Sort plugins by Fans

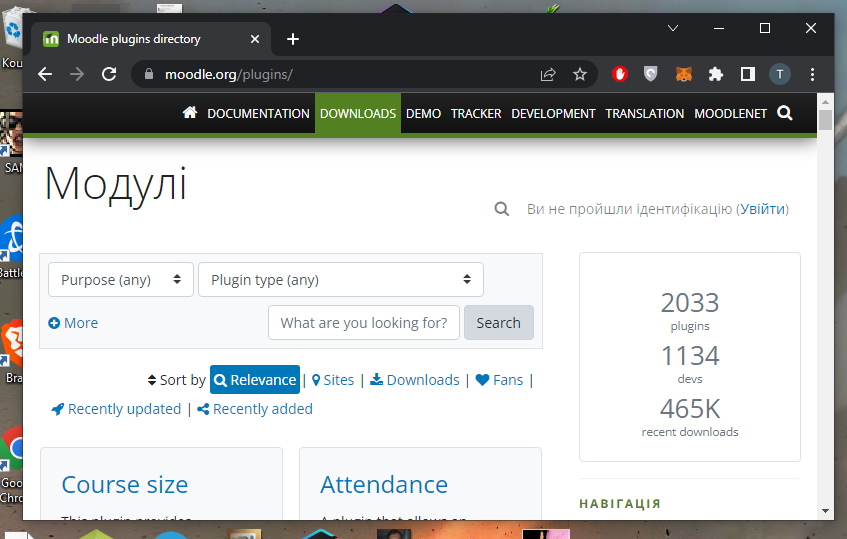coord(499,380)
